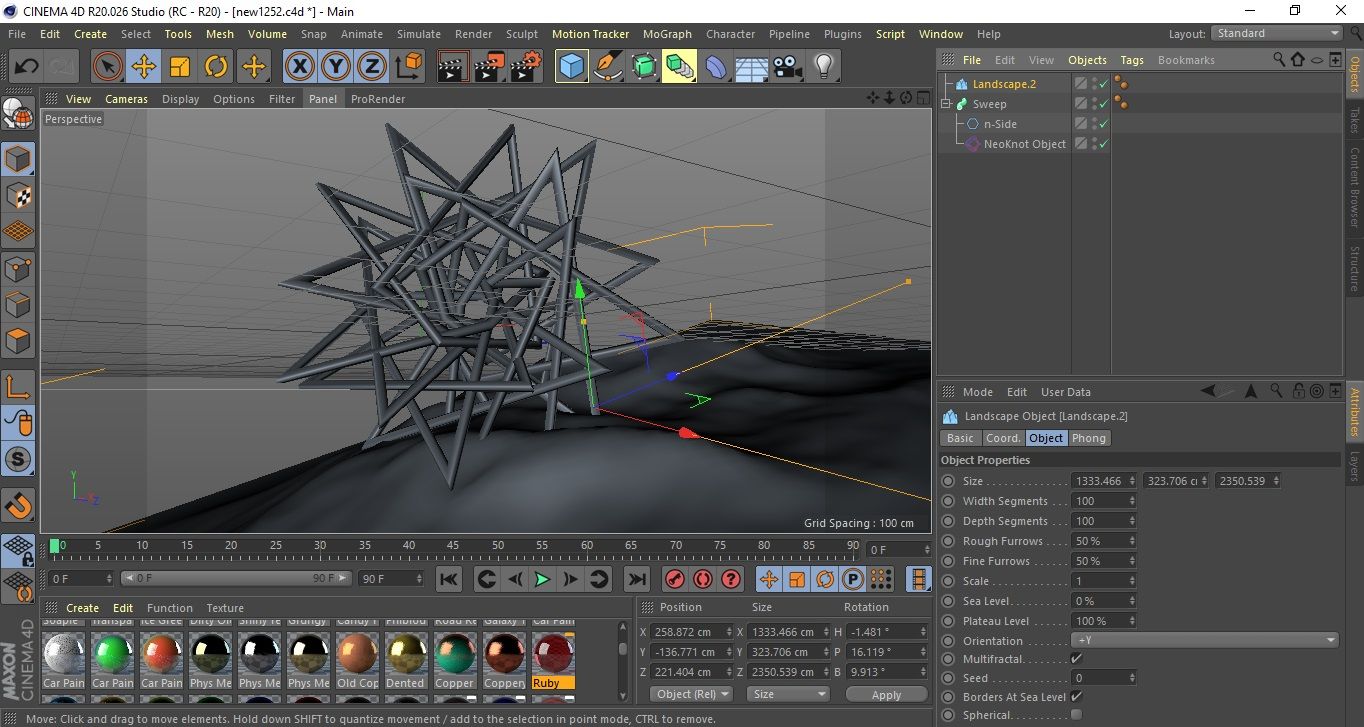Click Make Editable icon in left toolbar
Screen dimensions: 1364x727
18,114
